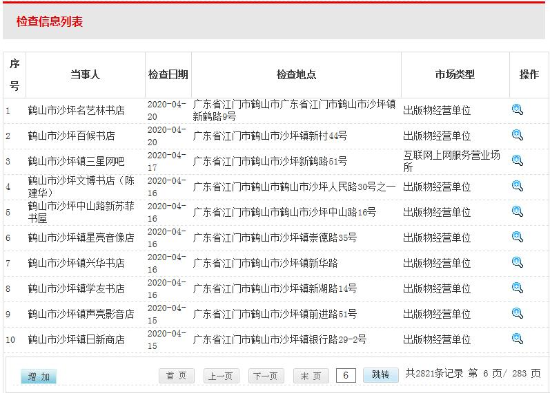Click the 检查信息列表 heading
The width and height of the screenshot is (550, 393).
(49, 22)
